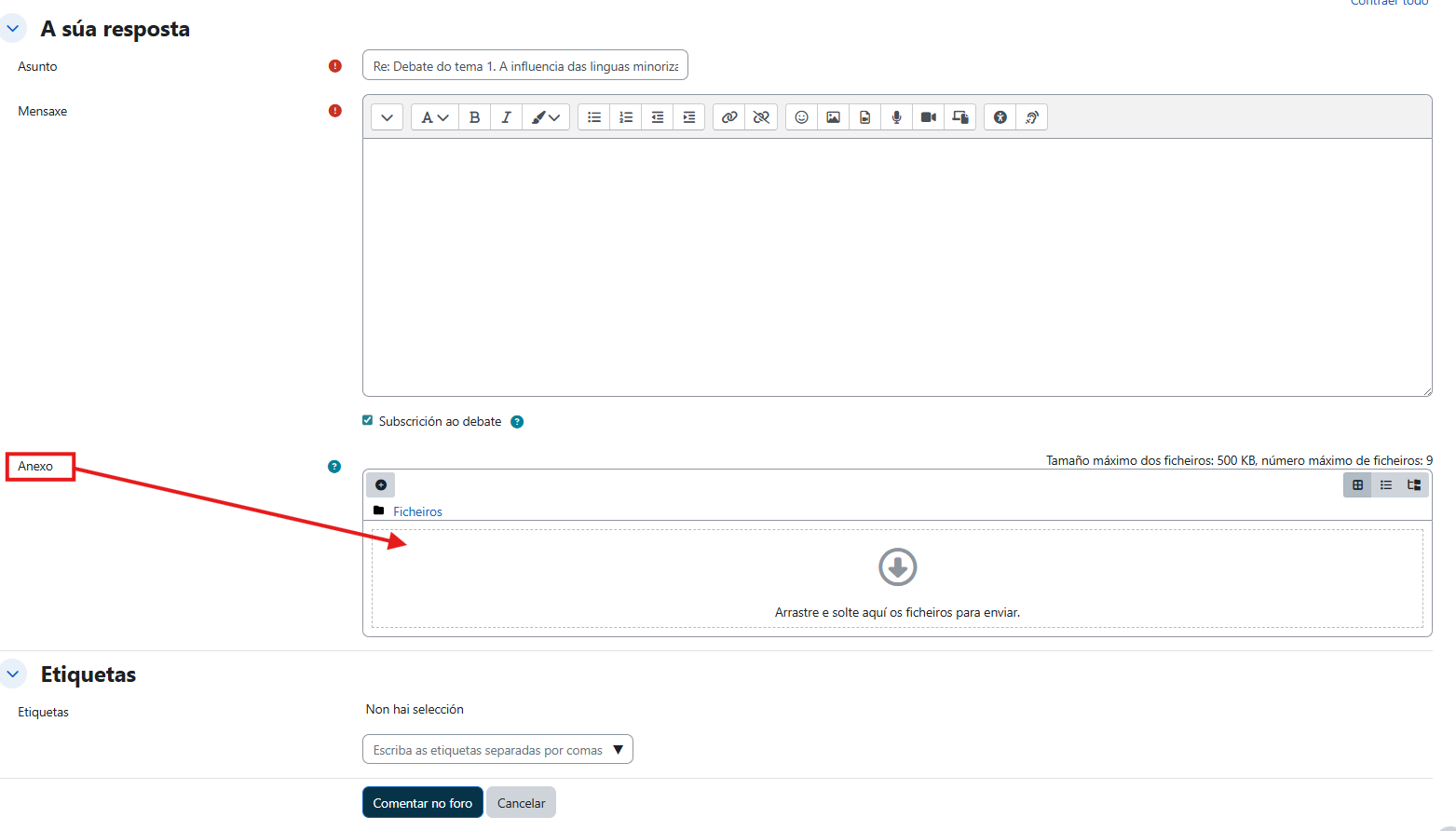Switch attachments to list details view
Viewport: 1456px width, 831px height.
point(1386,484)
